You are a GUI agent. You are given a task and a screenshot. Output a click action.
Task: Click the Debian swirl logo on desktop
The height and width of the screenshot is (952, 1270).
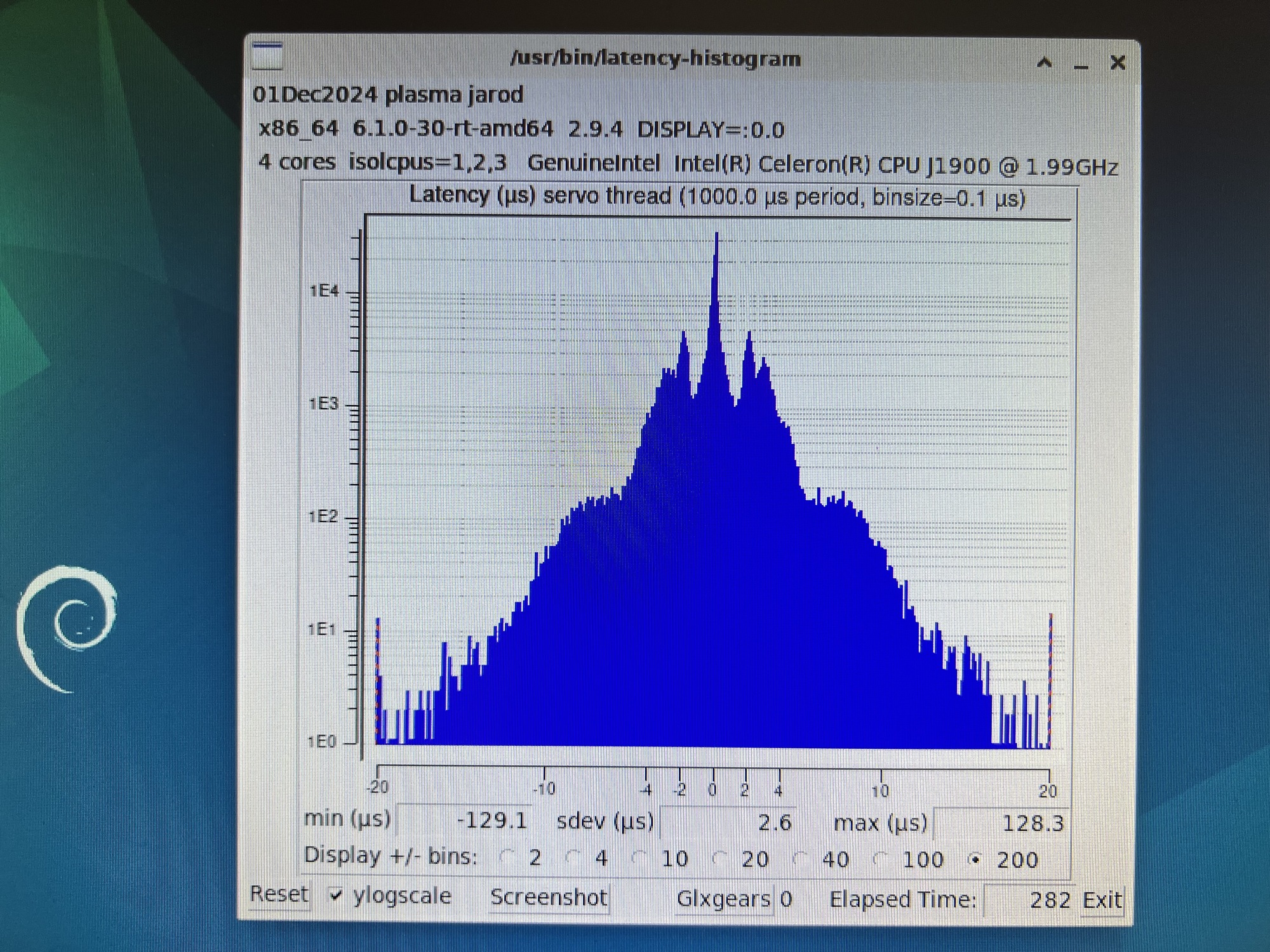click(67, 628)
